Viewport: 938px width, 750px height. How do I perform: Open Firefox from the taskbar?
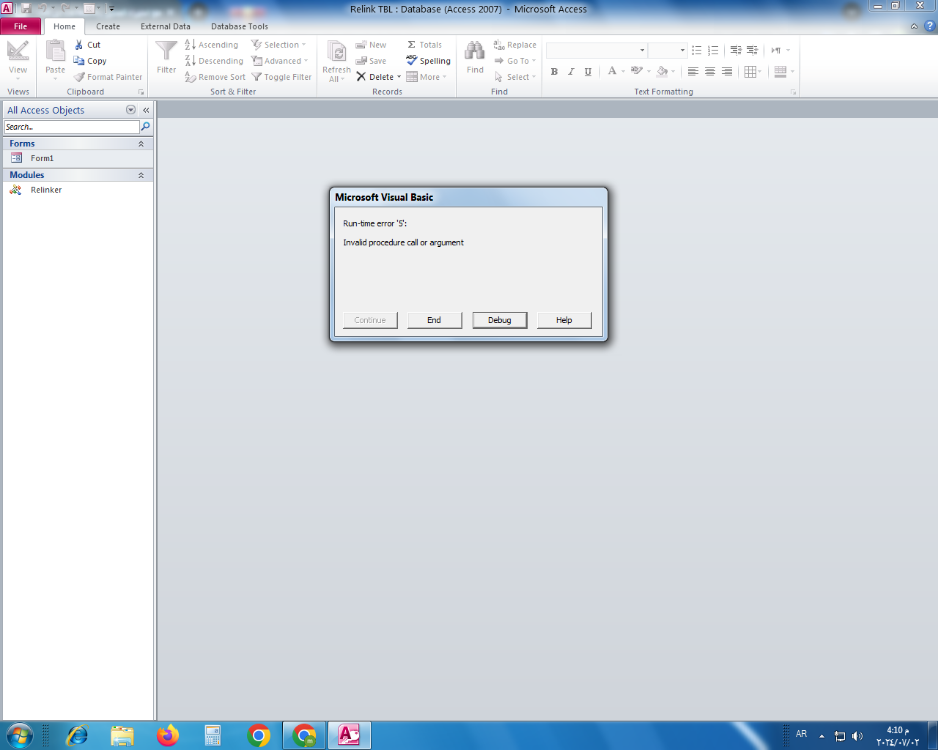click(168, 736)
